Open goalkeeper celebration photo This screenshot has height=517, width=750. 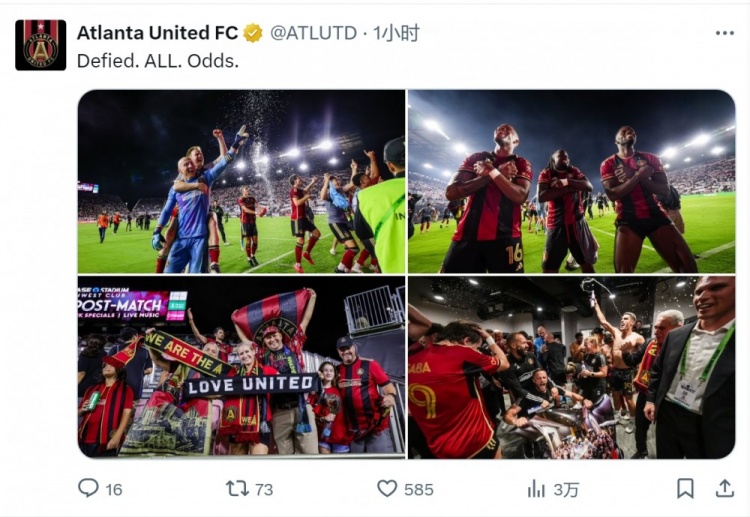coord(242,181)
